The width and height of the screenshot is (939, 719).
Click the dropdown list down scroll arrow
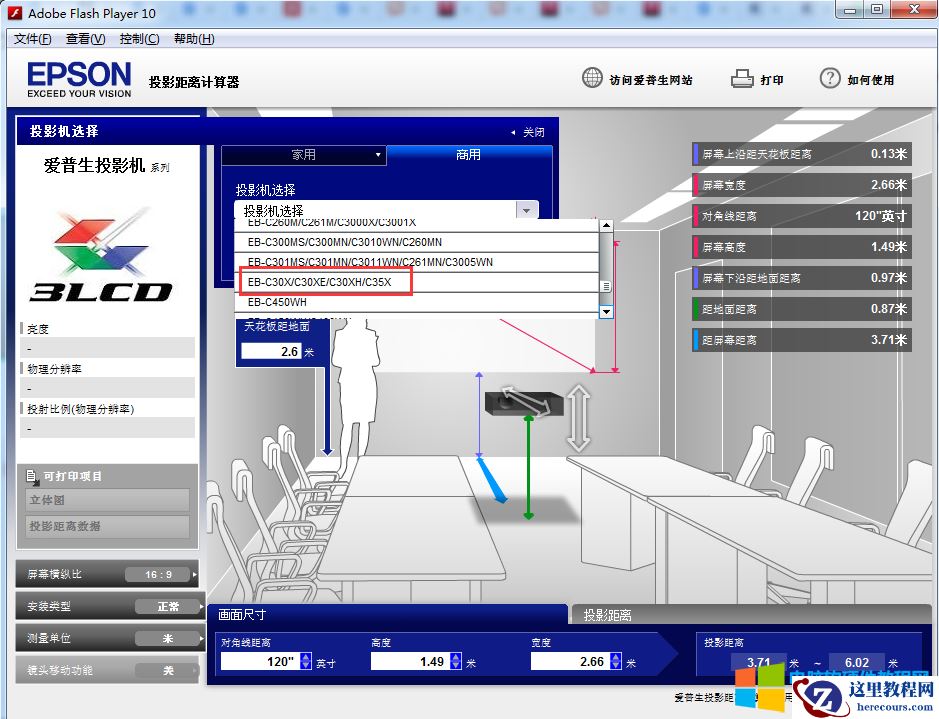(x=605, y=311)
